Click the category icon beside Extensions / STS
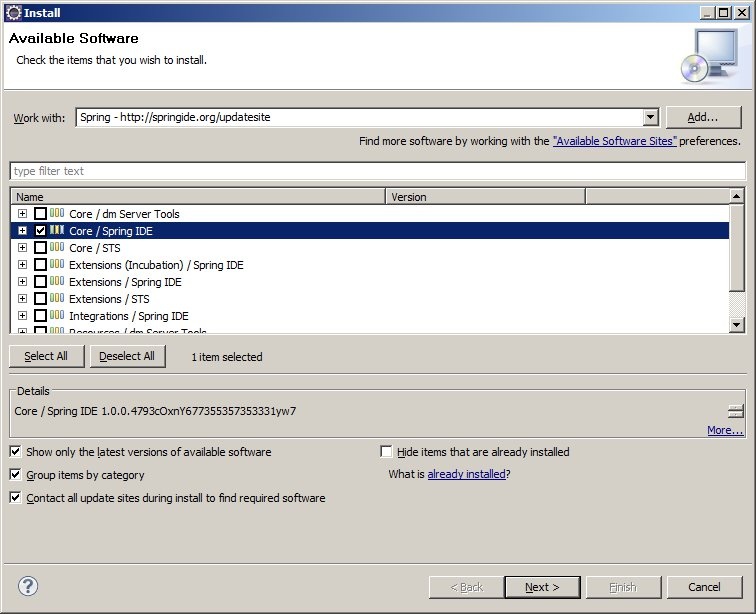Viewport: 756px width, 614px height. point(57,299)
